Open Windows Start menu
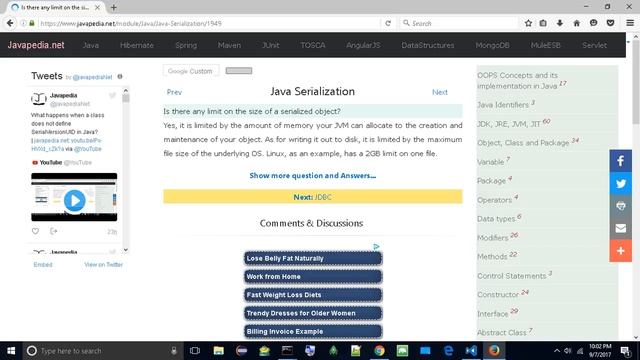 11,351
